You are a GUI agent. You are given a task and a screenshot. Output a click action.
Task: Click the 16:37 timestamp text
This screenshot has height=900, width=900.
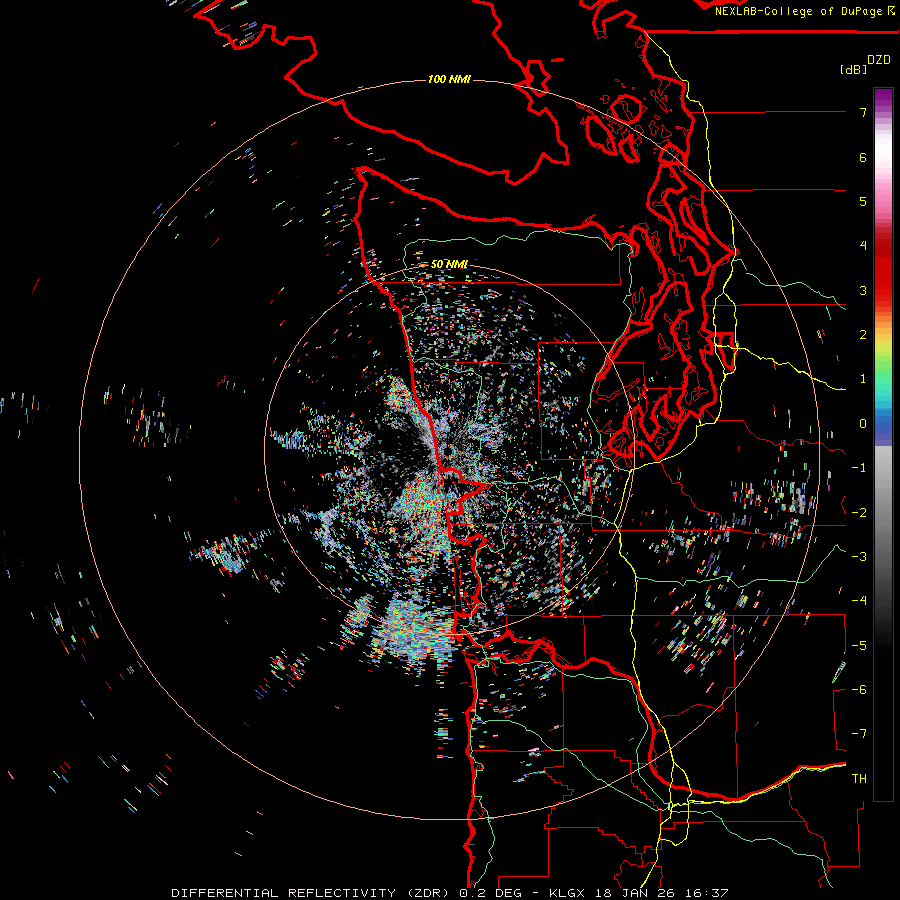click(x=707, y=893)
